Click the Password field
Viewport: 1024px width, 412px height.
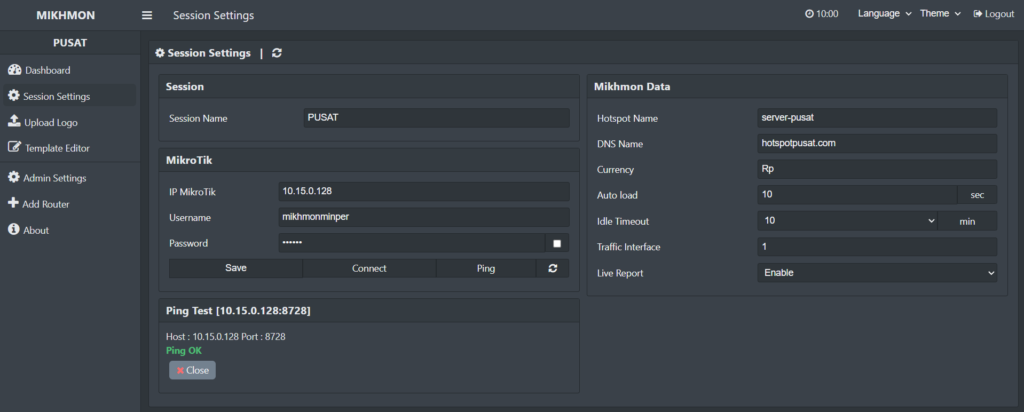411,243
